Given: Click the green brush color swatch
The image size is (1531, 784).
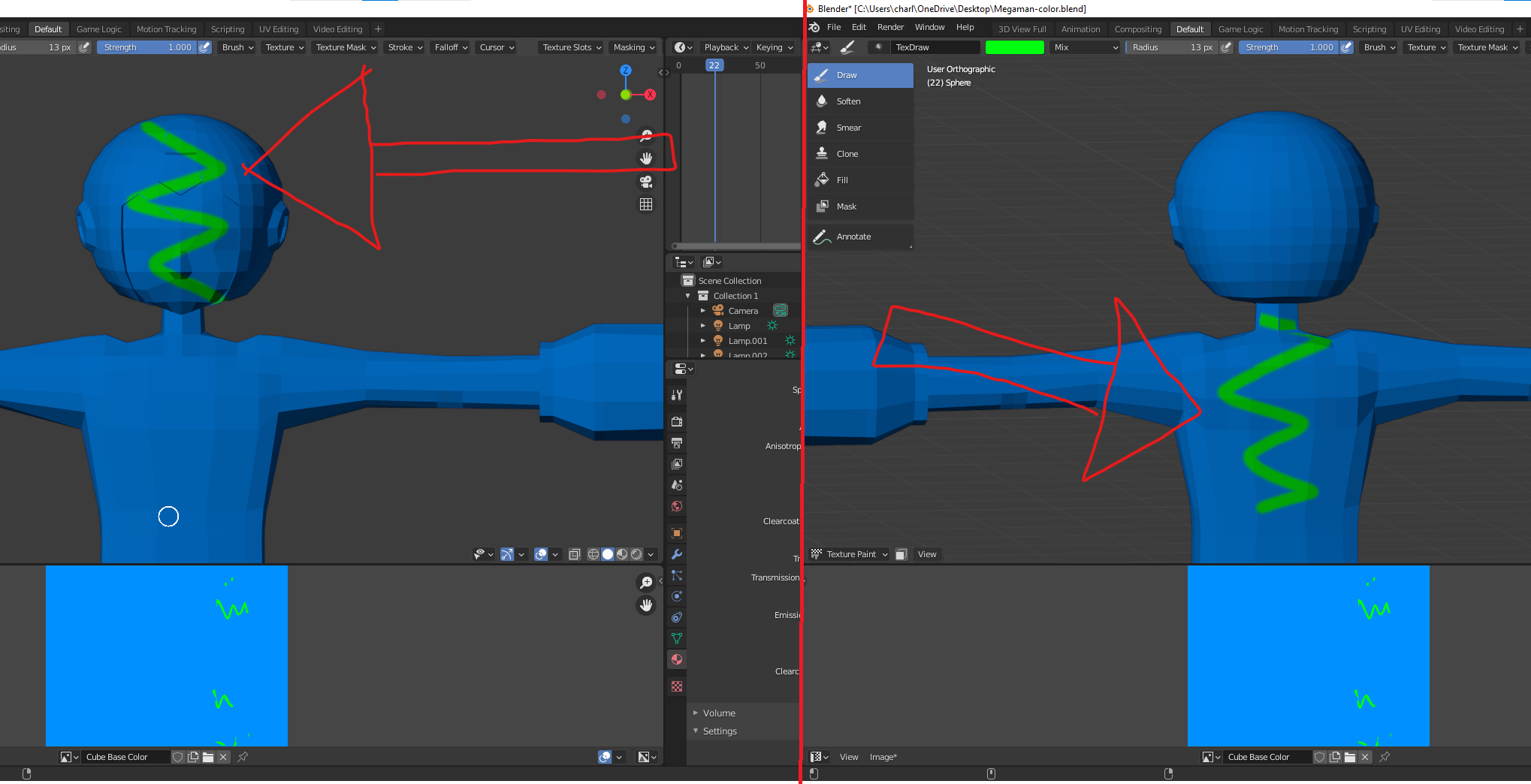Looking at the screenshot, I should click(x=1014, y=47).
